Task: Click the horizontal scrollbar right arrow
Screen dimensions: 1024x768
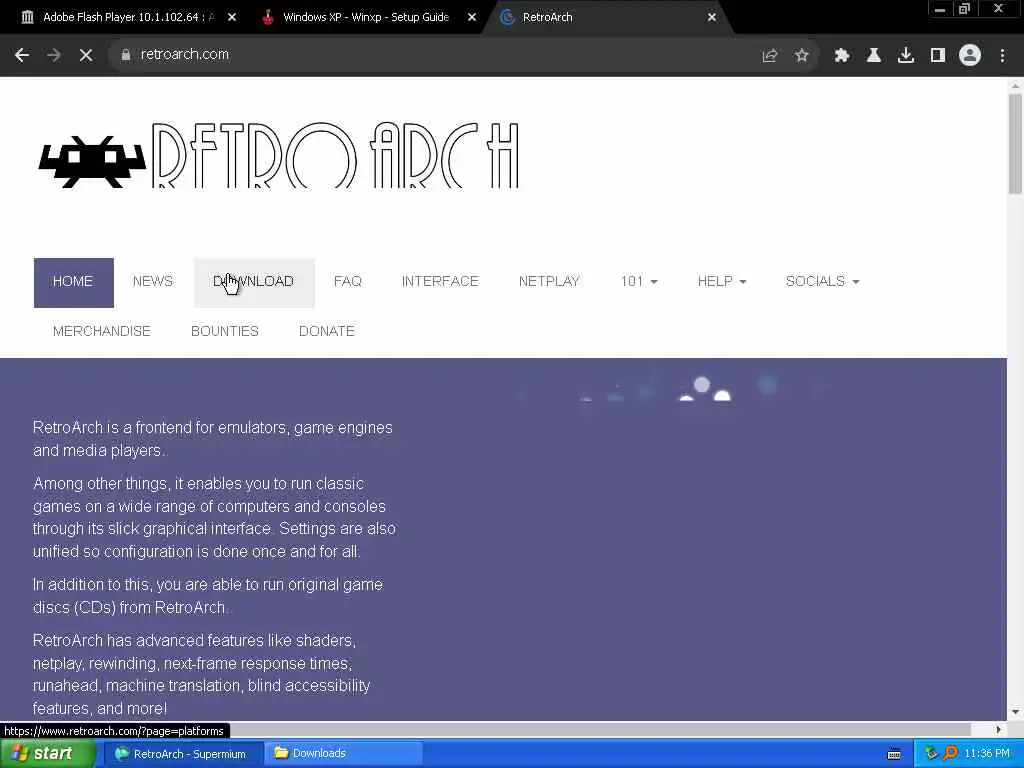Action: pos(999,729)
